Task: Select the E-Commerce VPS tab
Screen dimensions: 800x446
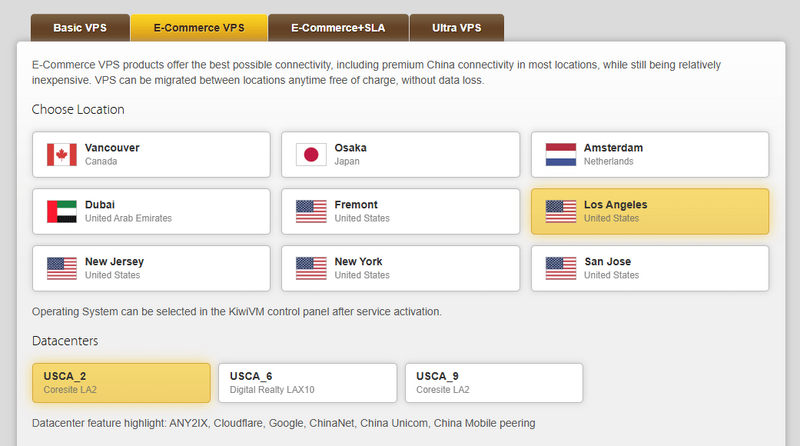Action: tap(199, 28)
